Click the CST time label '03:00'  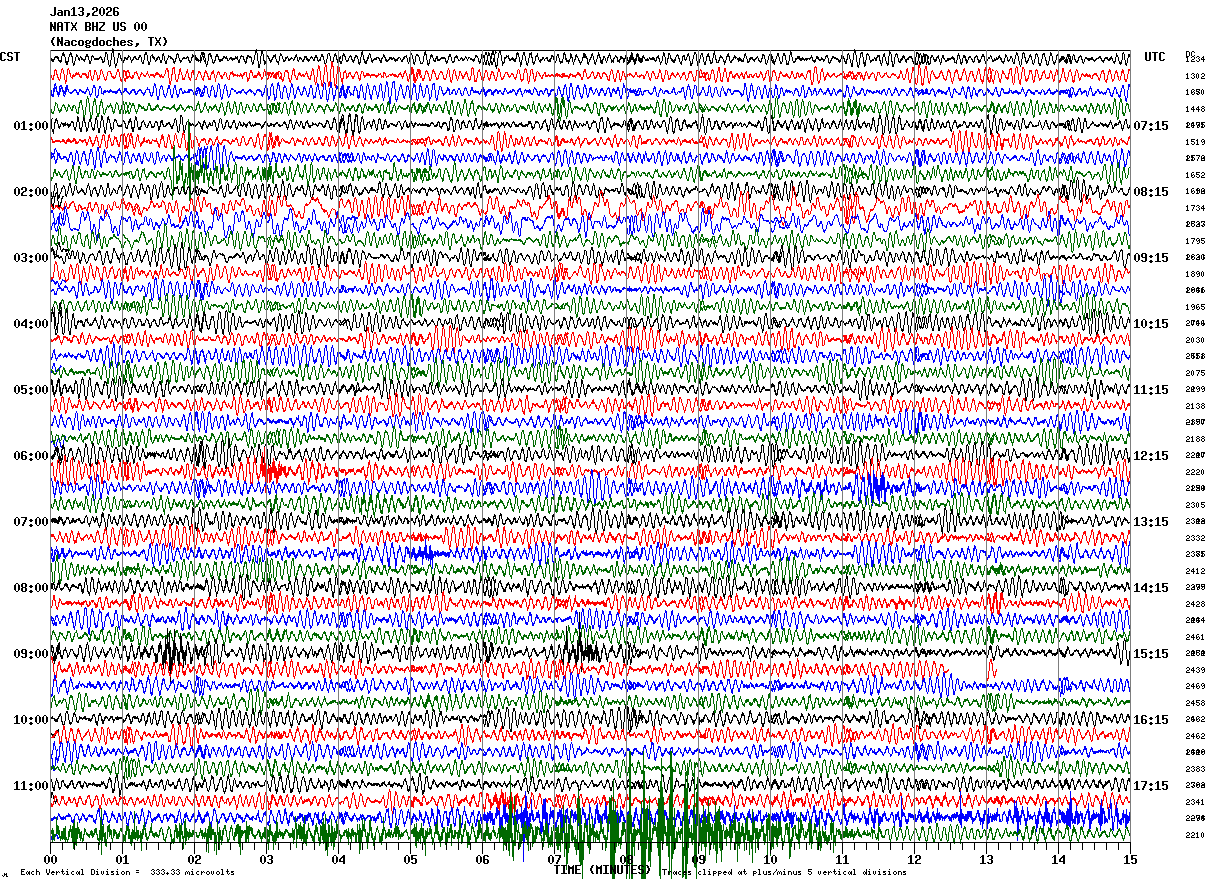pos(31,258)
